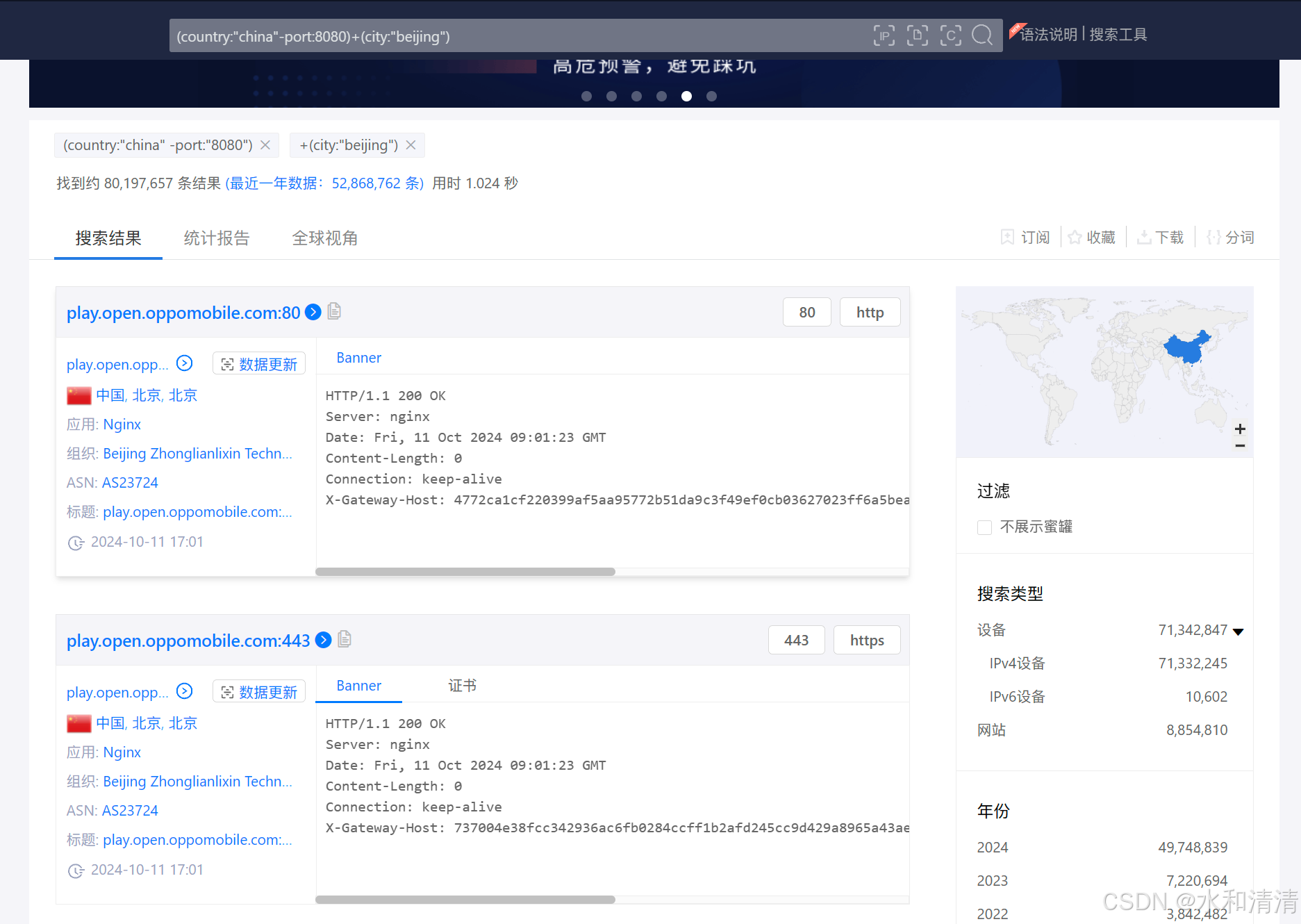This screenshot has width=1301, height=924.
Task: Zoom in the world map with plus
Action: click(1240, 429)
